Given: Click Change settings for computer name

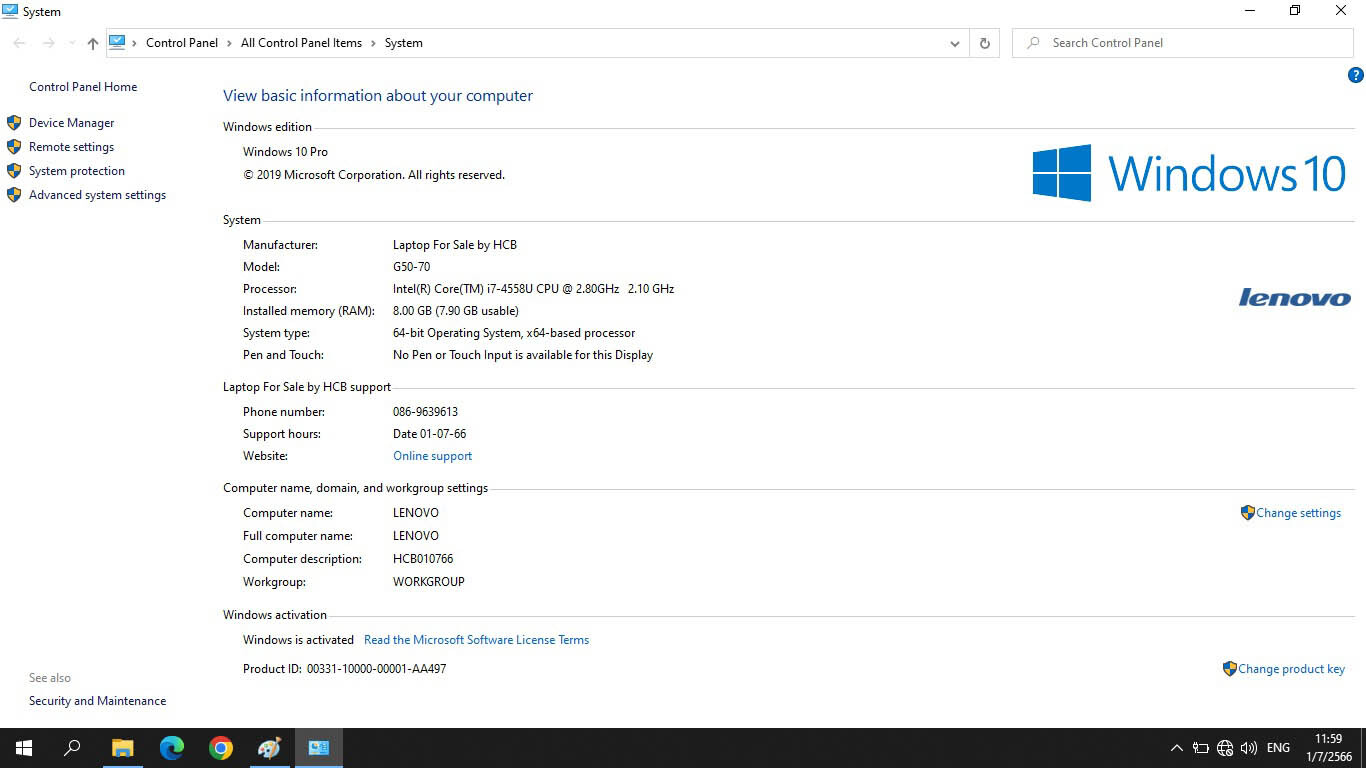Looking at the screenshot, I should pos(1298,513).
